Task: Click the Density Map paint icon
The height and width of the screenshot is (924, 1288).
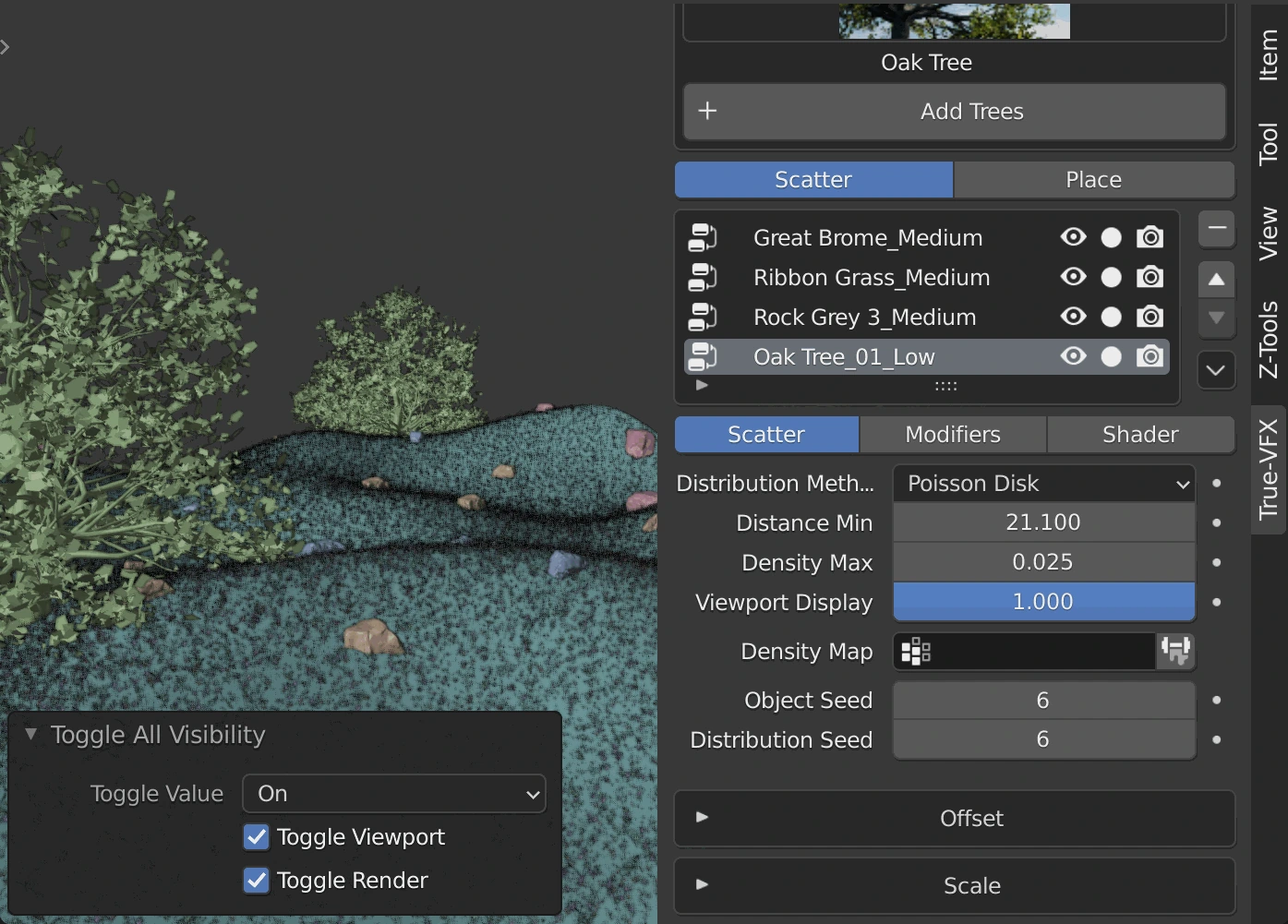Action: coord(1175,651)
